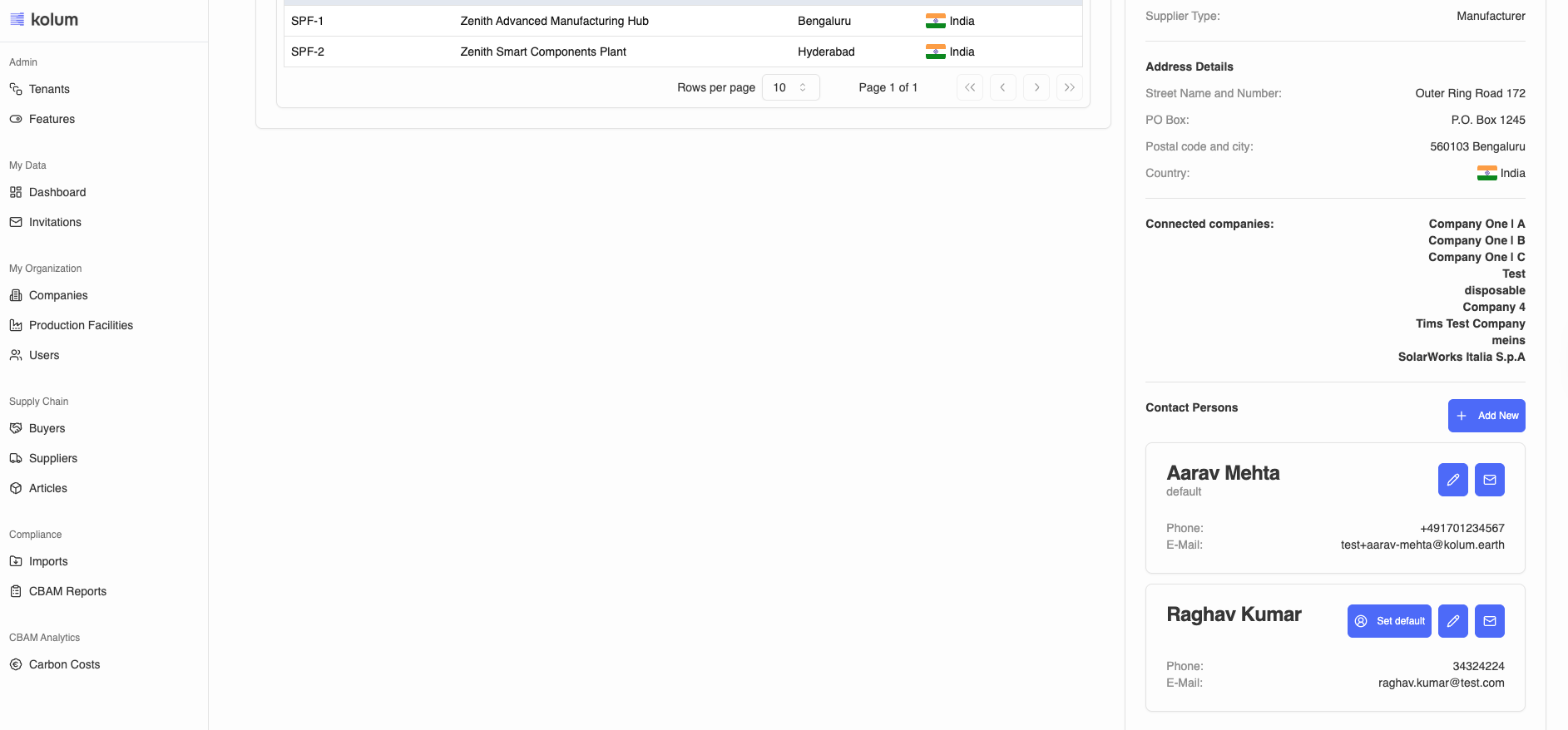
Task: Add a new contact person
Action: (x=1486, y=416)
